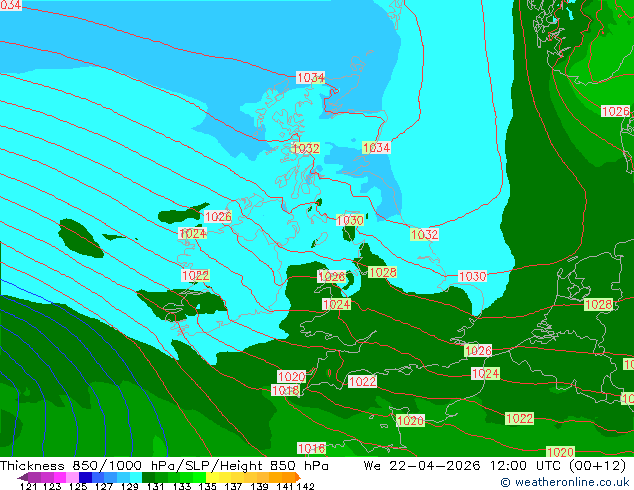Viewport: 634px width, 490px height.
Task: Click the 1034 label just right of 1032
Action: (x=376, y=148)
